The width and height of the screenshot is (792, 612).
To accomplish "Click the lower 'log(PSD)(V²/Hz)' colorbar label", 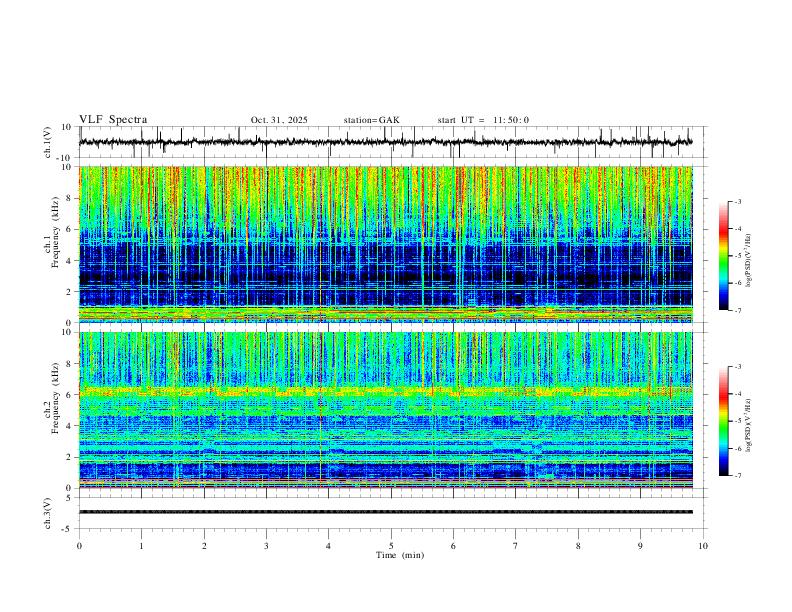I will coord(748,426).
